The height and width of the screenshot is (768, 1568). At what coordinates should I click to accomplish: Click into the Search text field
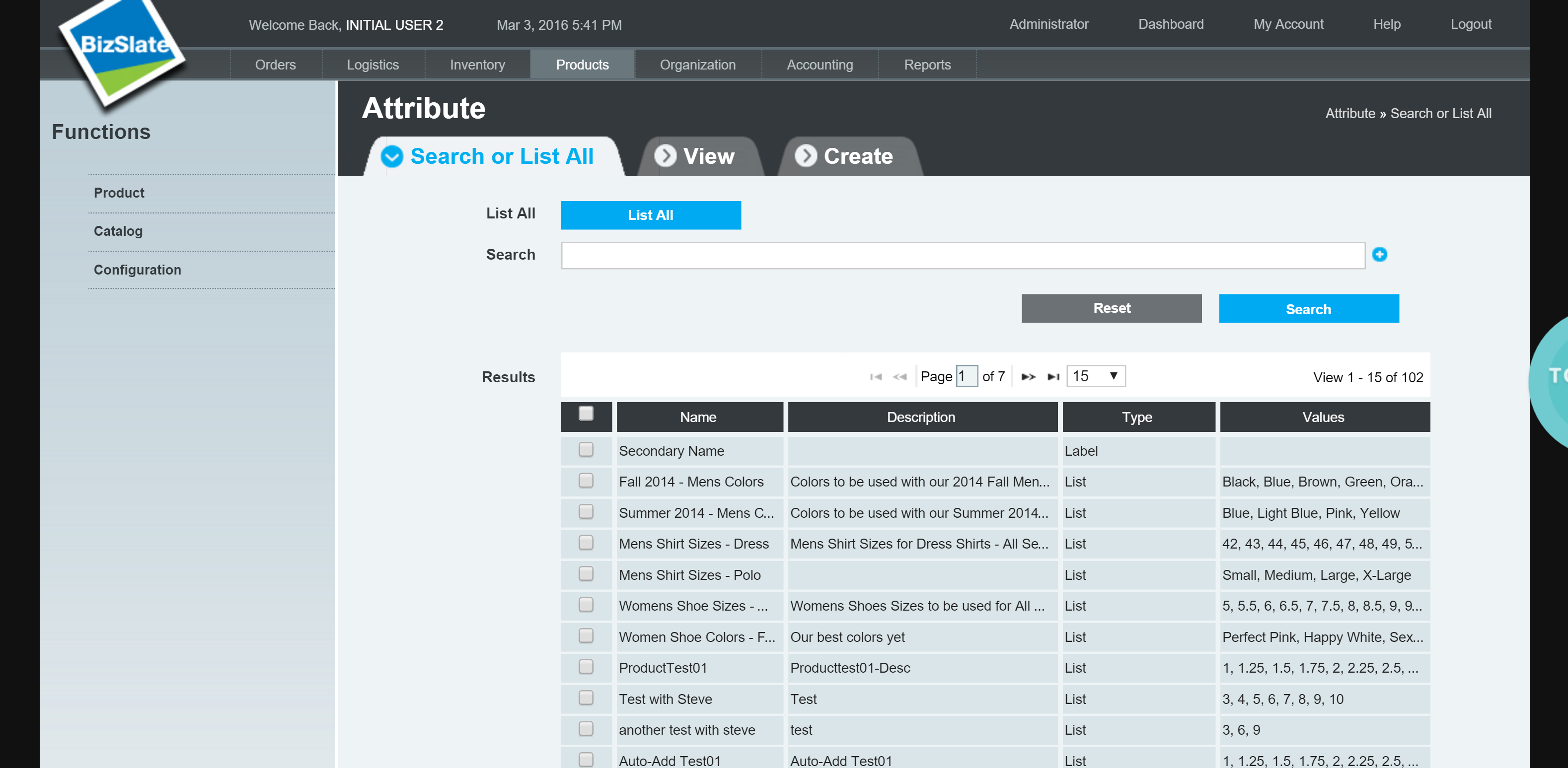(x=963, y=256)
